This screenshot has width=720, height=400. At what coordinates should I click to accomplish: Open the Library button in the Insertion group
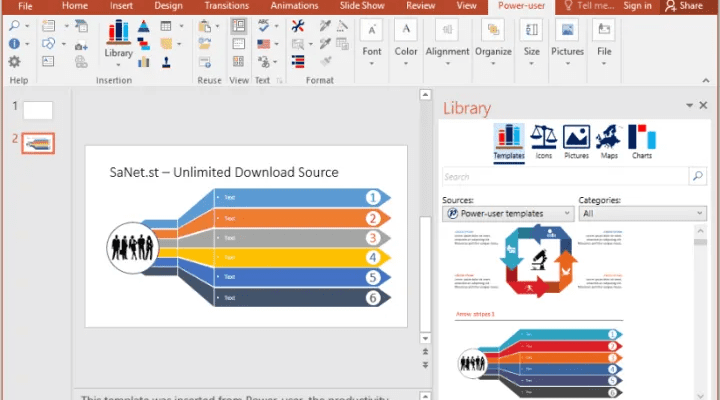pos(118,43)
